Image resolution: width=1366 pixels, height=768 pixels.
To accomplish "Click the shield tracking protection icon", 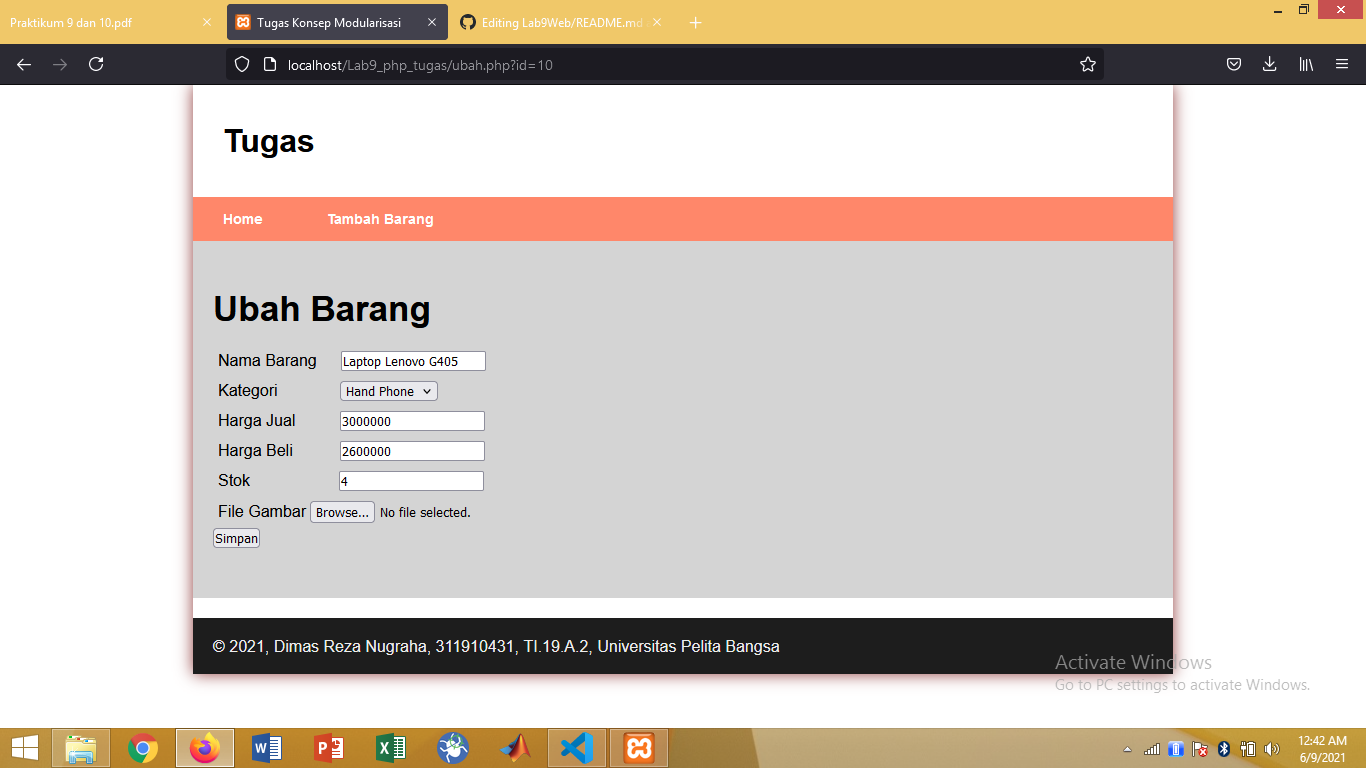I will (241, 64).
